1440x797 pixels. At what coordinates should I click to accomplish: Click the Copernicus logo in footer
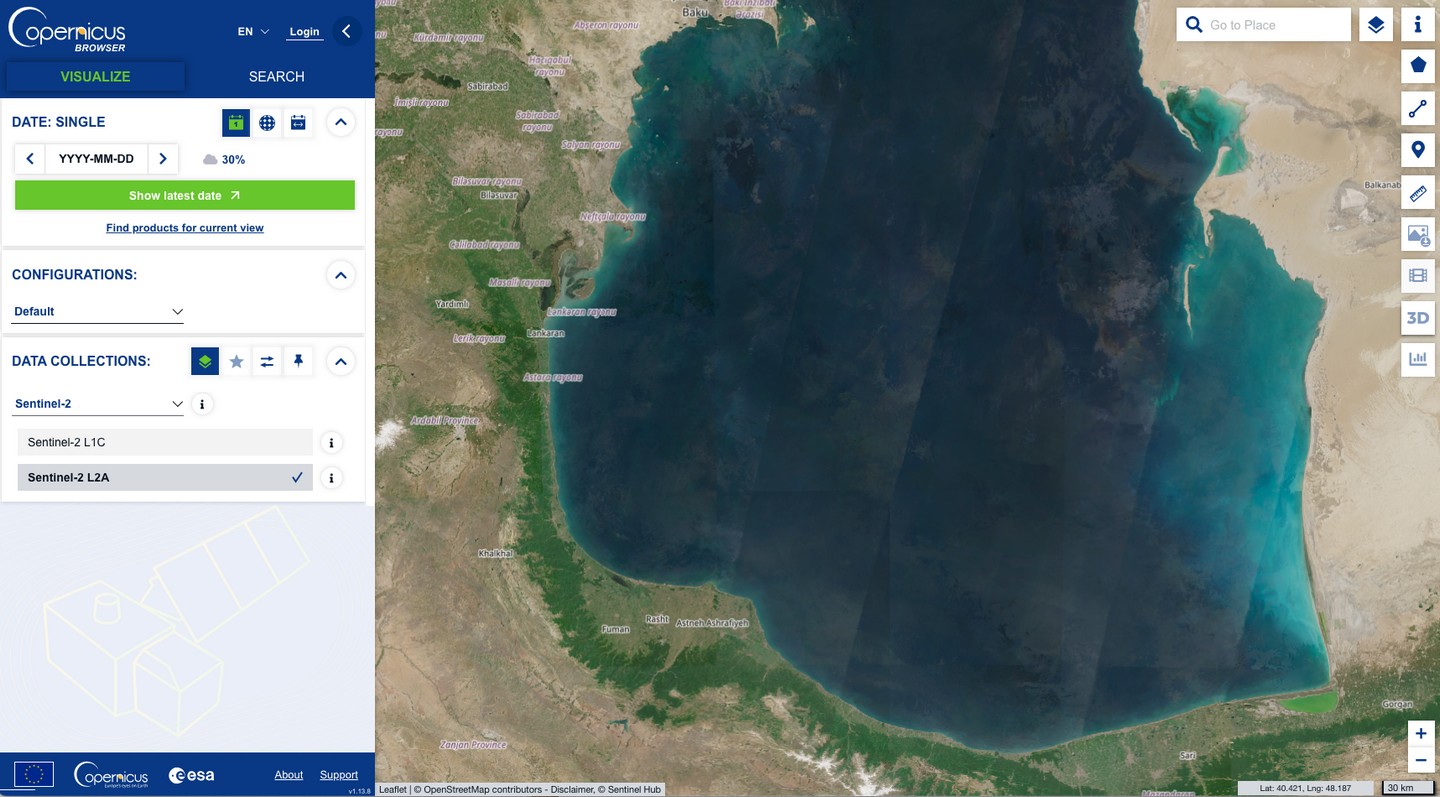point(111,774)
